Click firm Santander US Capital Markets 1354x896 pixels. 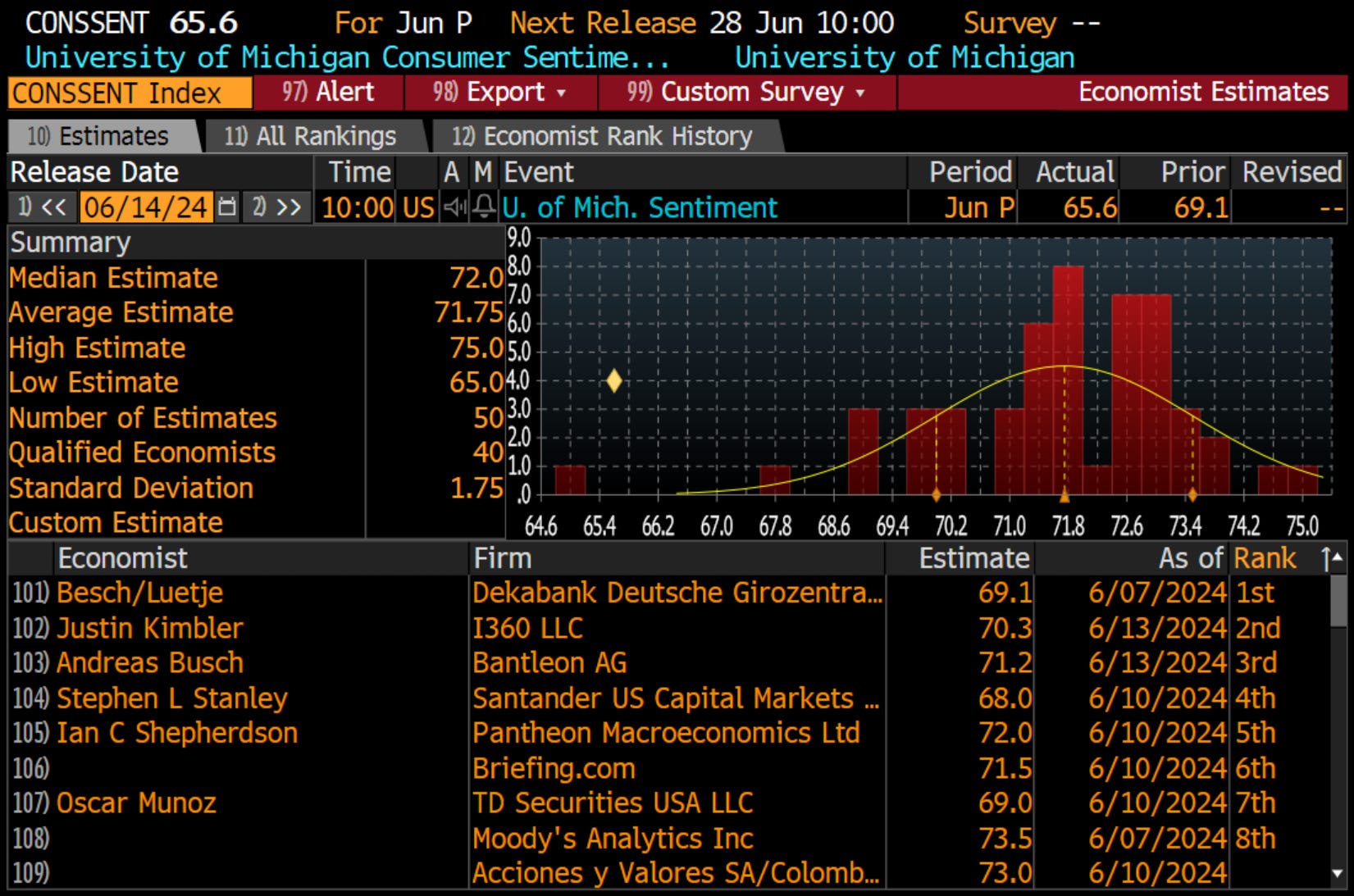pos(676,698)
